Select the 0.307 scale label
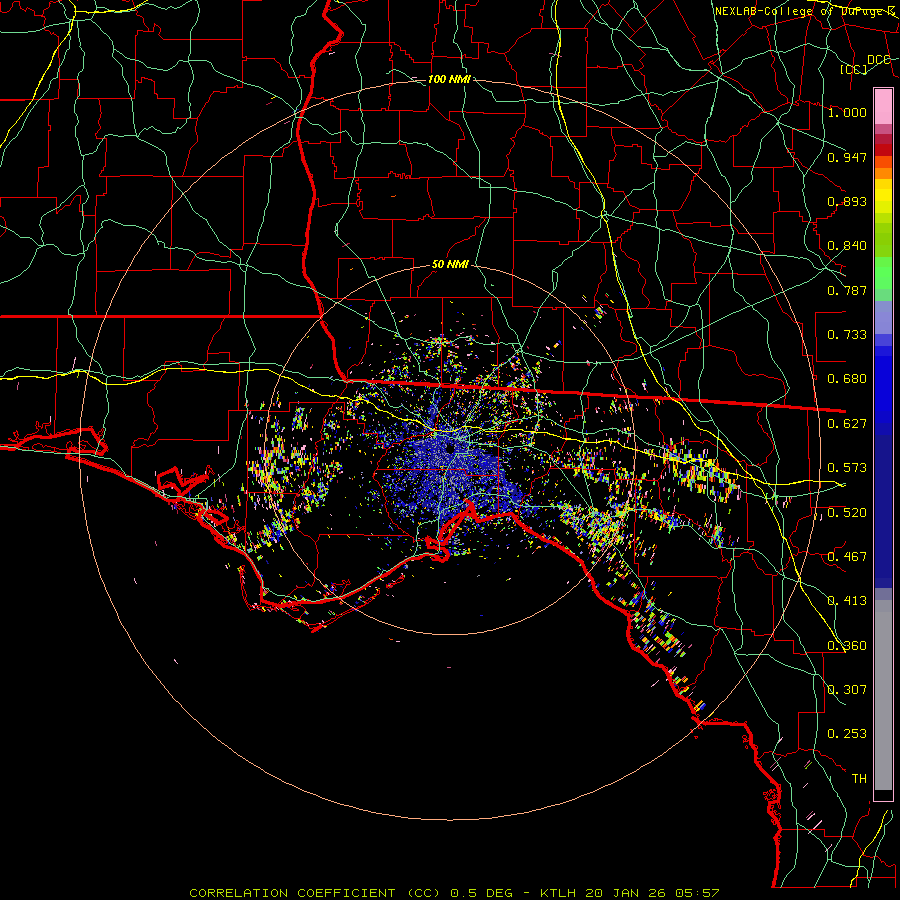900x900 pixels. [847, 690]
